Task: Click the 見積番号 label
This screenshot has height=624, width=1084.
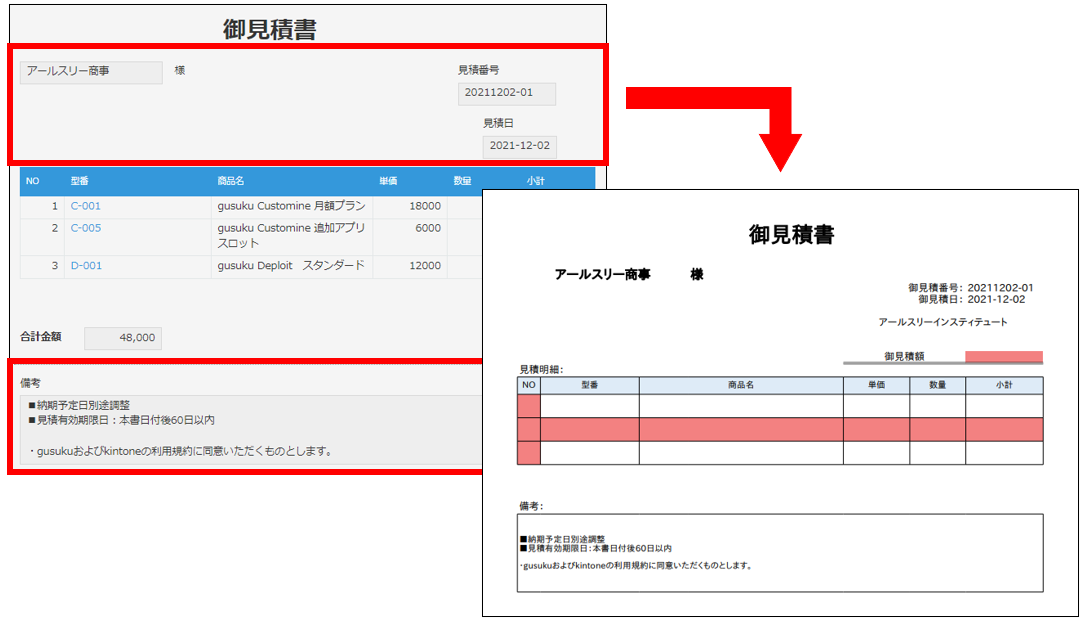Action: (x=478, y=70)
